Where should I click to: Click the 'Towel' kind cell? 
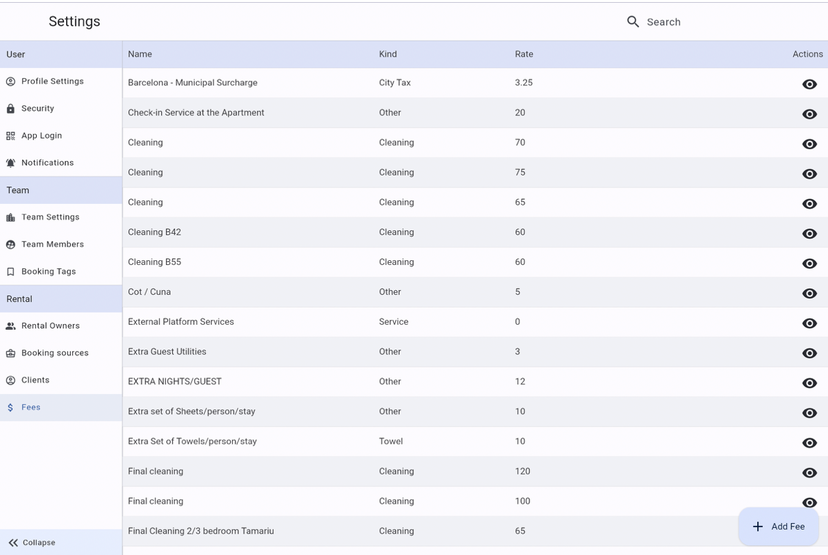391,441
